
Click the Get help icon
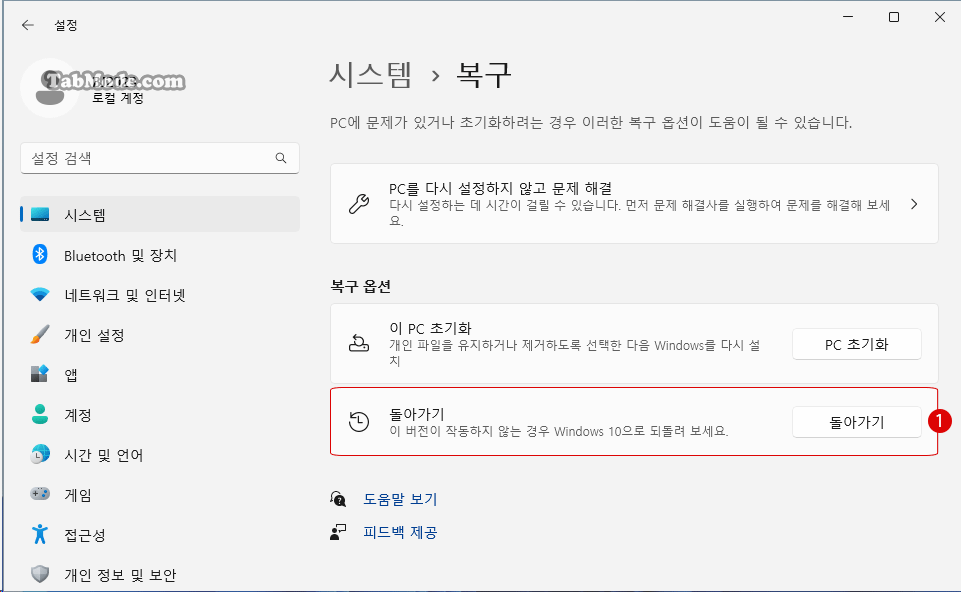click(338, 499)
